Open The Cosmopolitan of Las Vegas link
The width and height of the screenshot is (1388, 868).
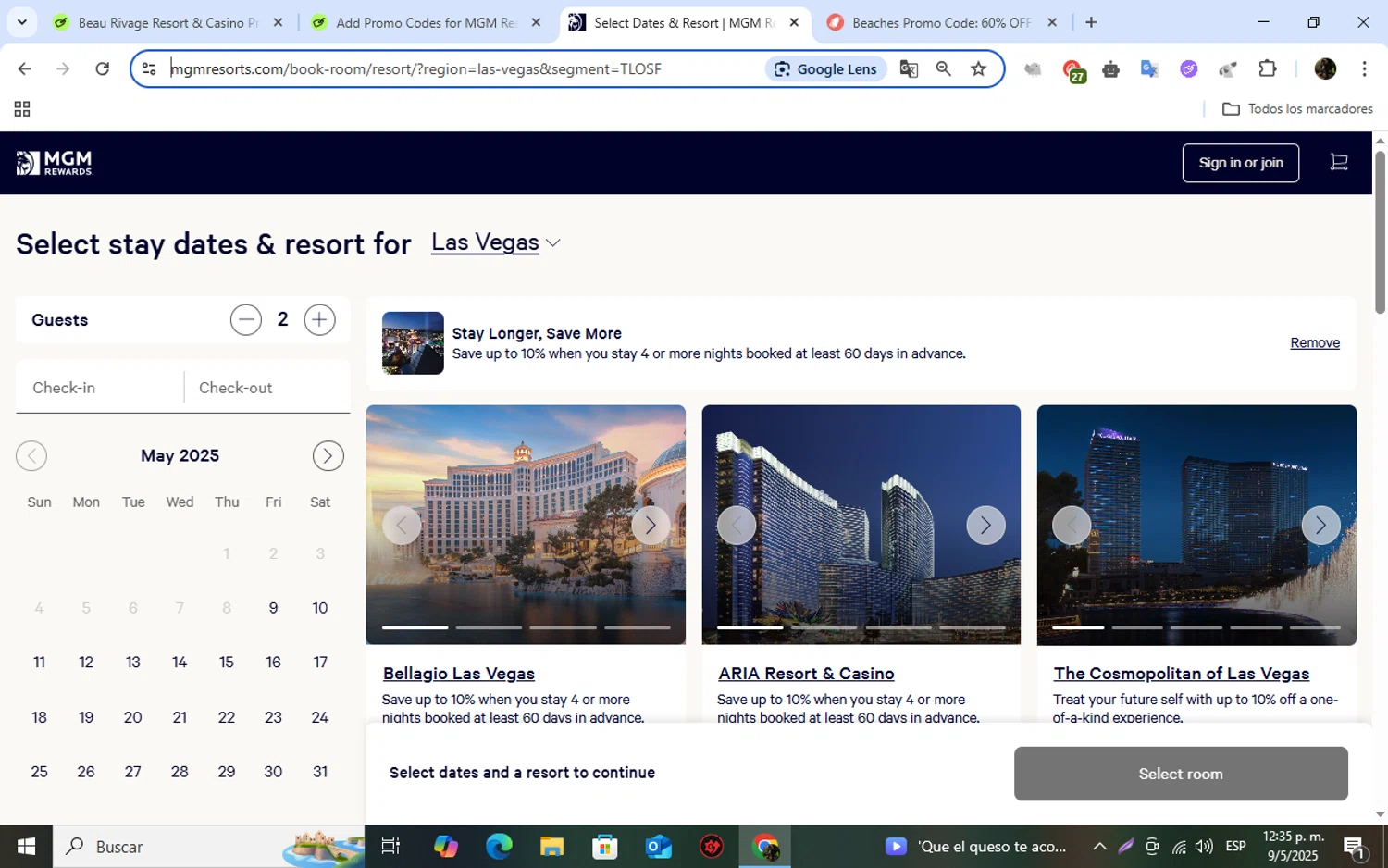tap(1182, 674)
